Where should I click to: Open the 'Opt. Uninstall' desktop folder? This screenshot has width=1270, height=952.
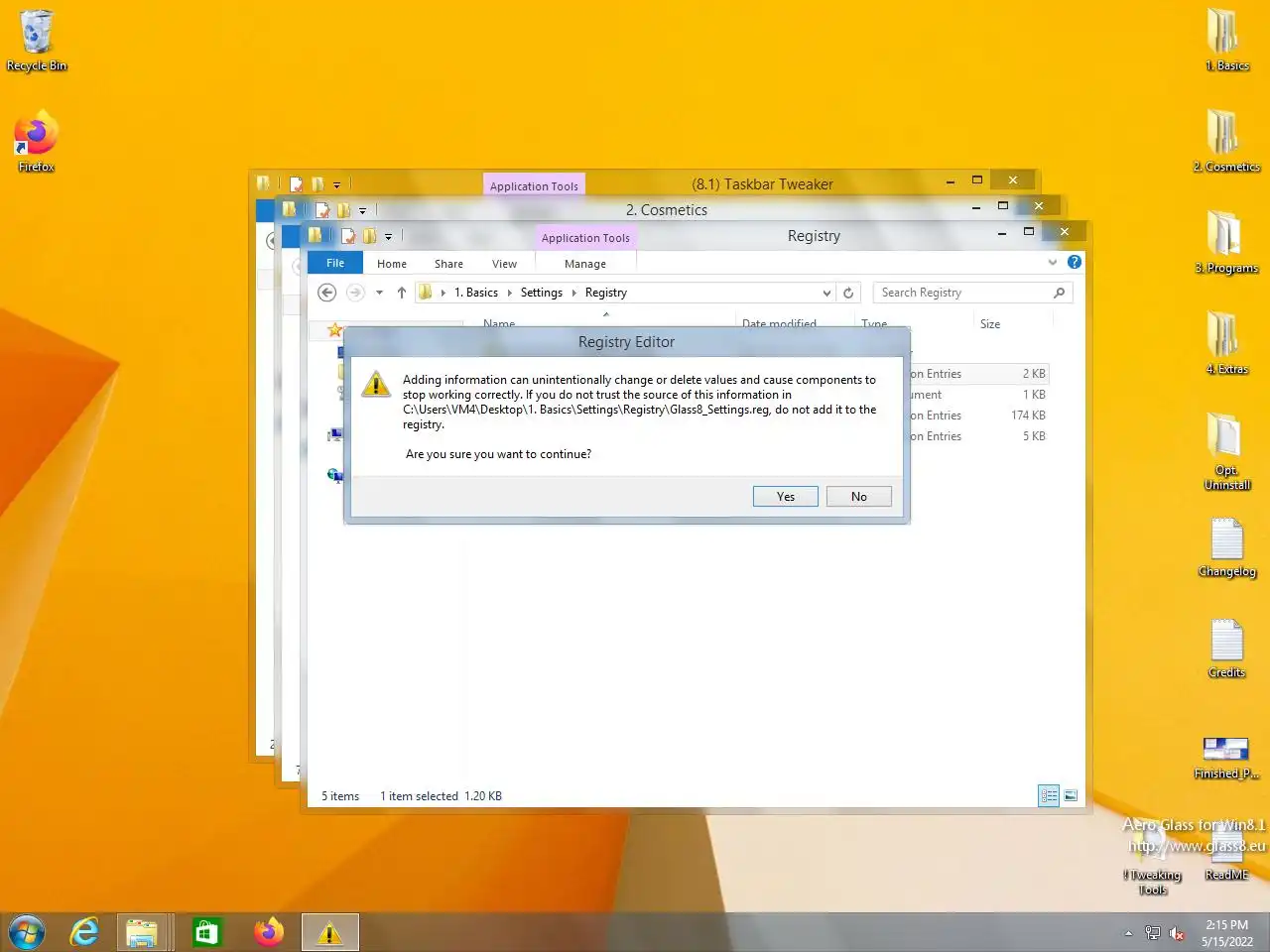pyautogui.click(x=1227, y=452)
